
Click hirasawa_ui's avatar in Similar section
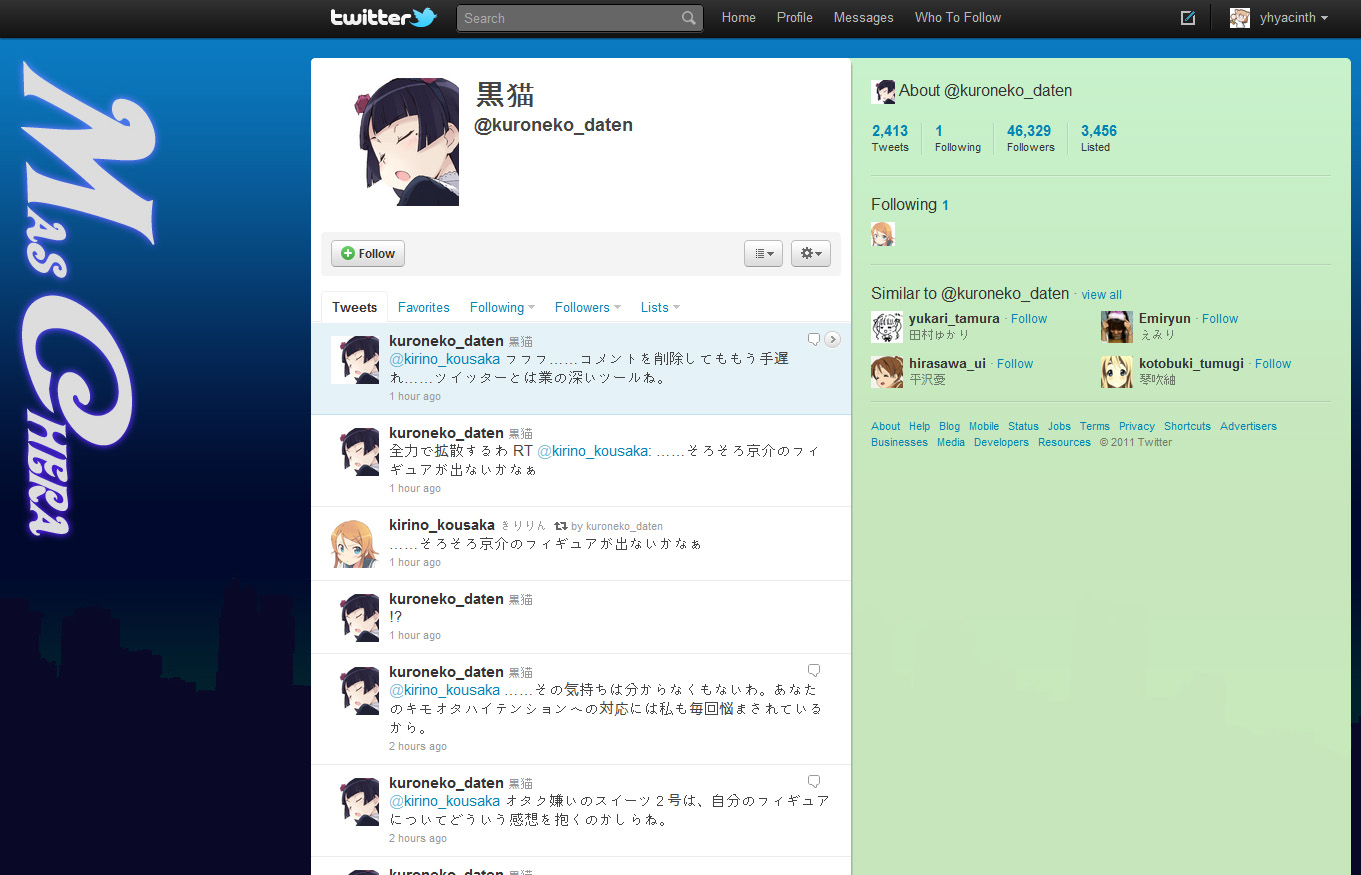(887, 372)
